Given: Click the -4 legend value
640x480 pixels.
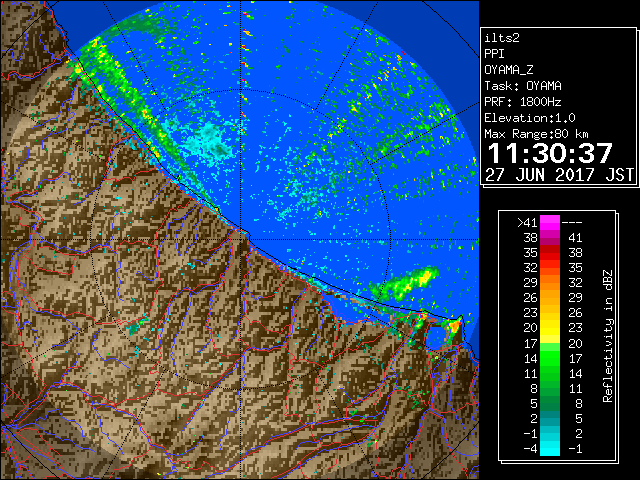Looking at the screenshot, I should (x=531, y=449).
